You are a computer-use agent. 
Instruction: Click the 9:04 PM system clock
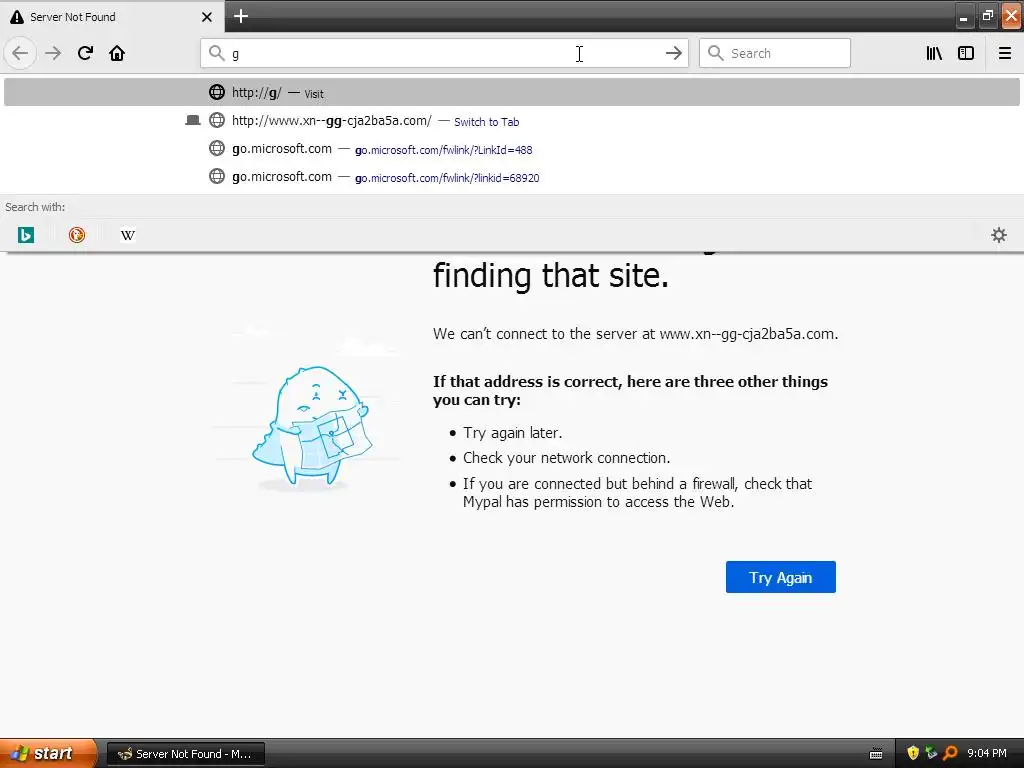pos(987,753)
